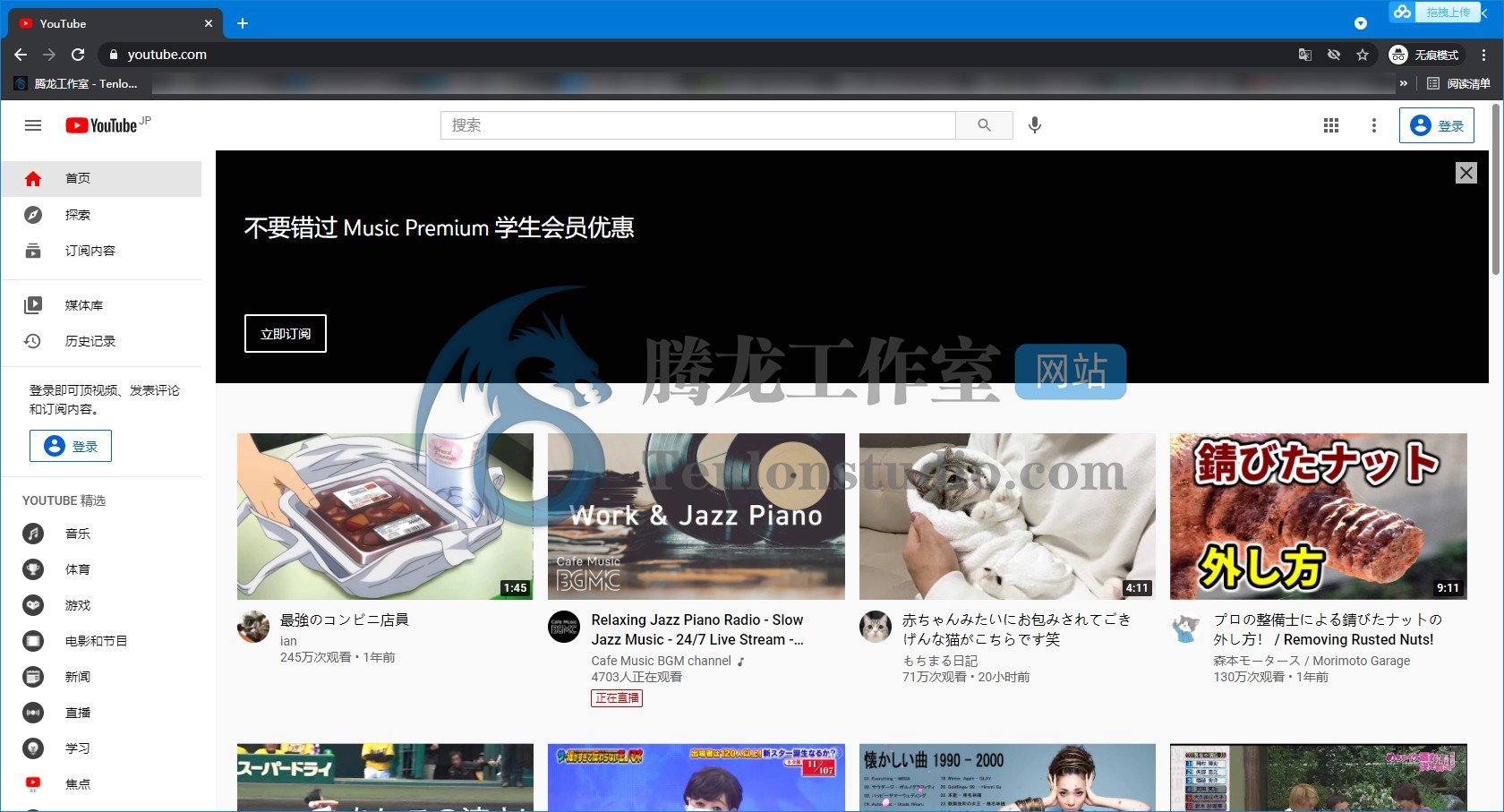Viewport: 1504px width, 812px height.
Task: Open title Relaxing Jazz Piano Radio
Action: tap(697, 629)
